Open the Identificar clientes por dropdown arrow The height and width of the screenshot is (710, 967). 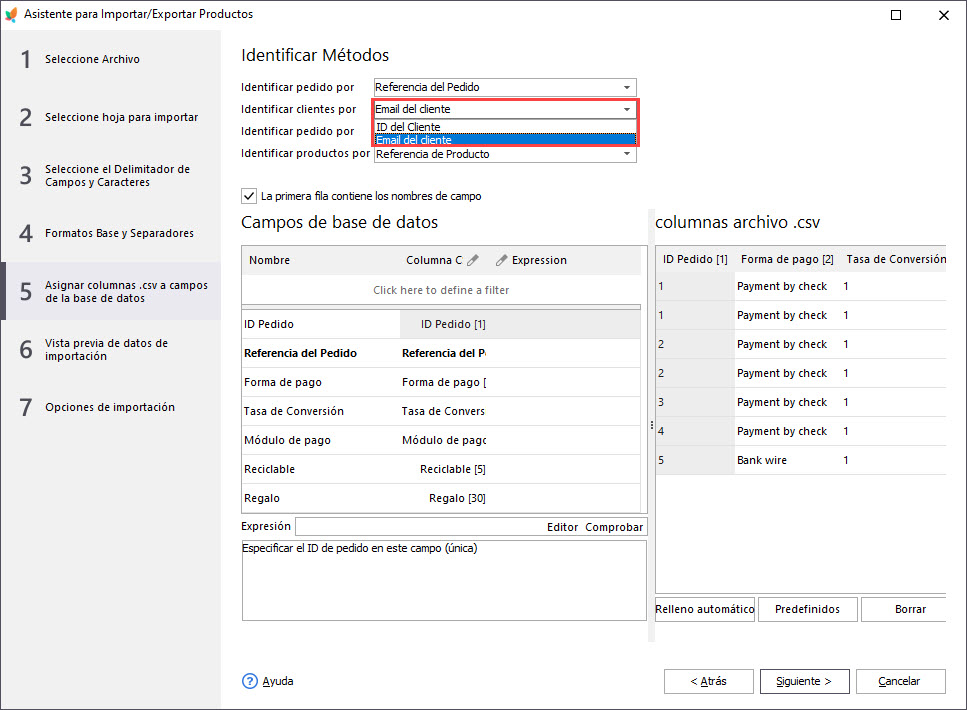pyautogui.click(x=627, y=109)
